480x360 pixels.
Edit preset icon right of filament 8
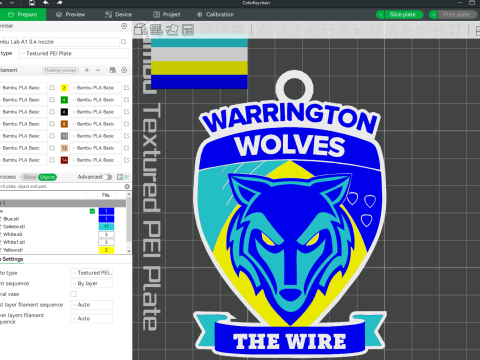[x=127, y=124]
